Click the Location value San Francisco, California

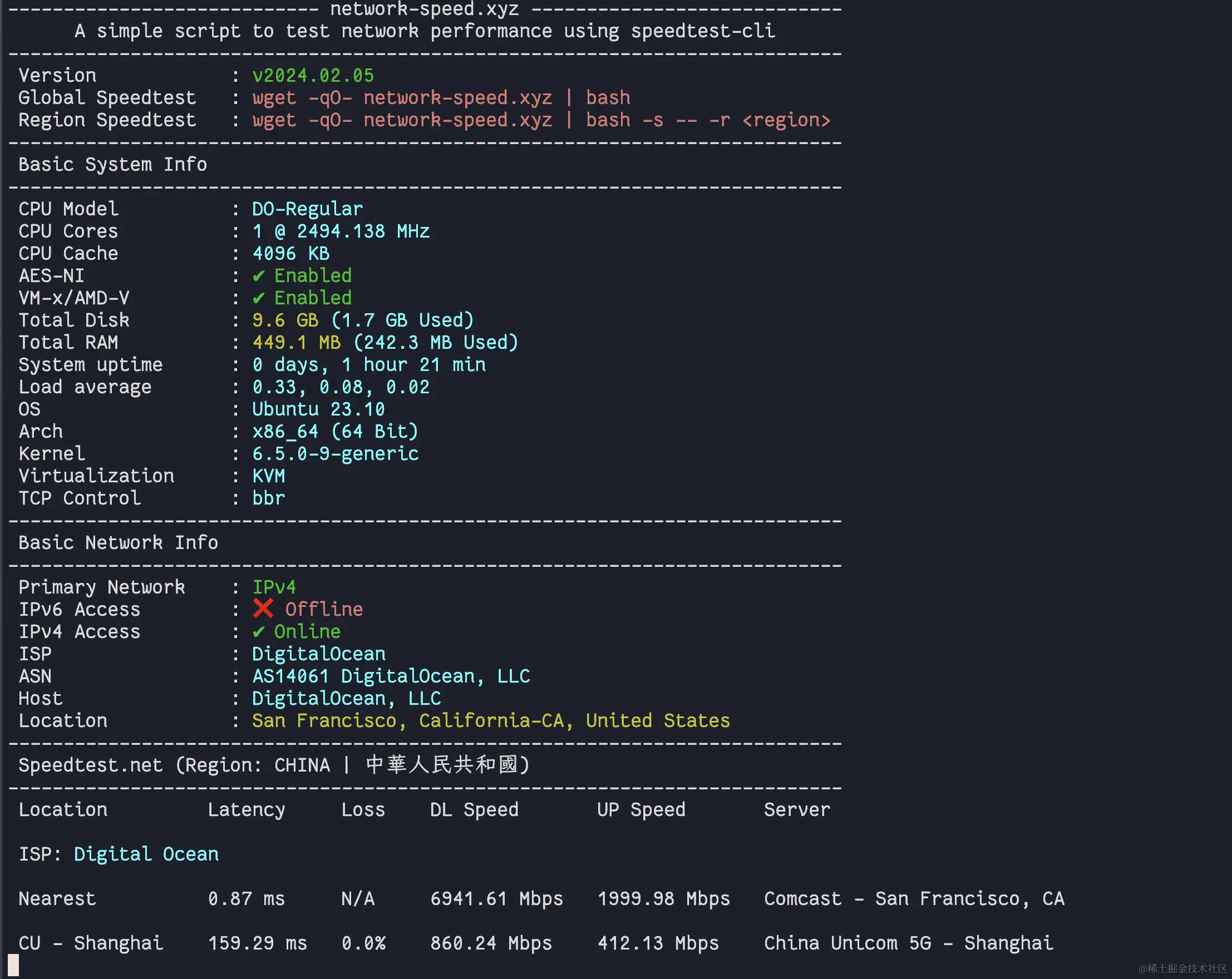pyautogui.click(x=491, y=721)
